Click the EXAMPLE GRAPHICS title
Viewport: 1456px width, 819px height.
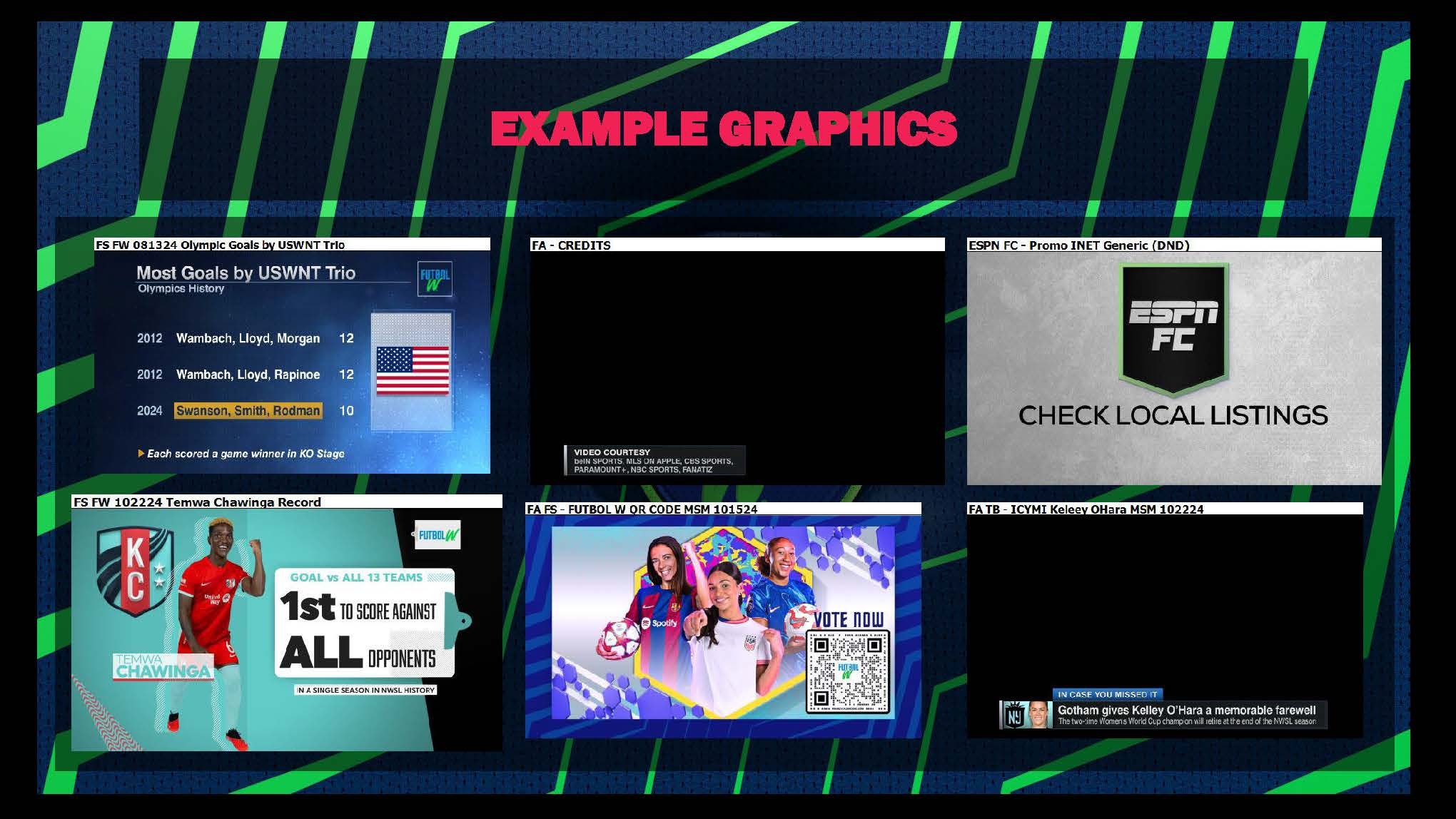(724, 128)
